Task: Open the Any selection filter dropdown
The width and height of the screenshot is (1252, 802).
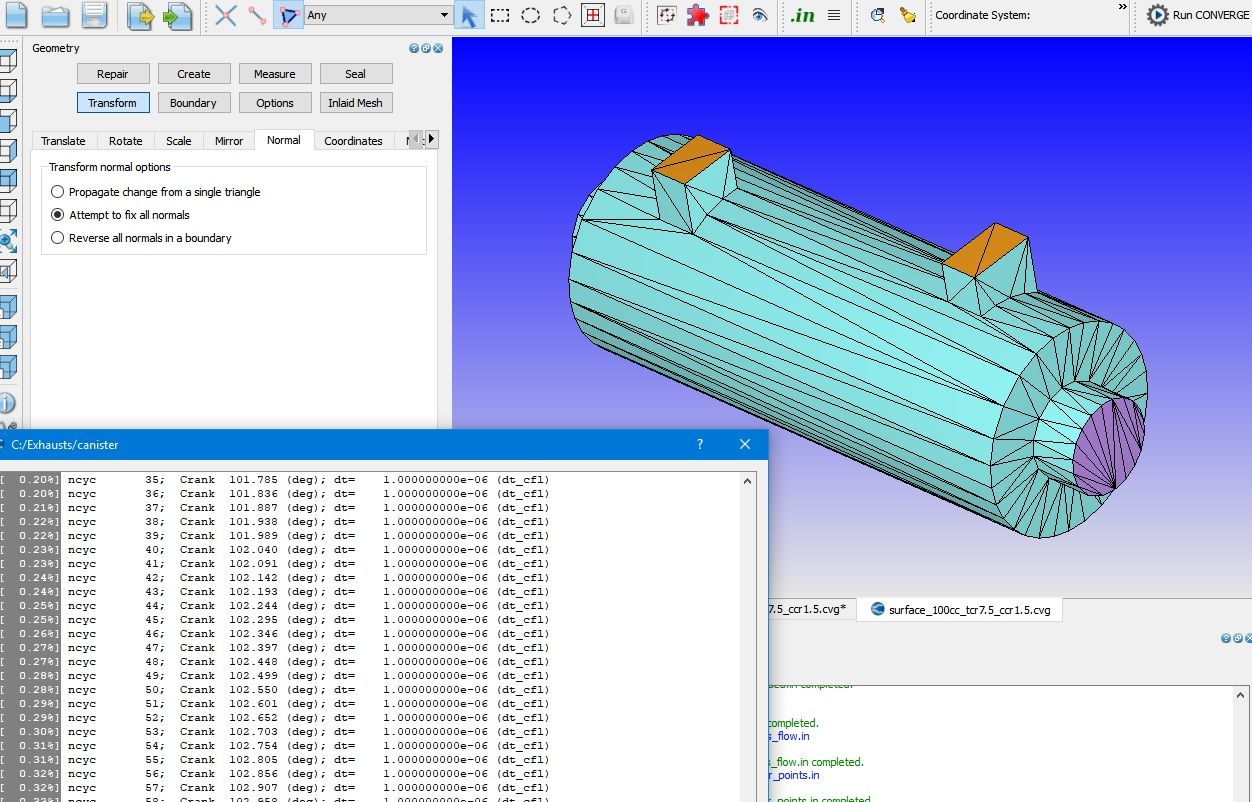Action: coord(444,15)
